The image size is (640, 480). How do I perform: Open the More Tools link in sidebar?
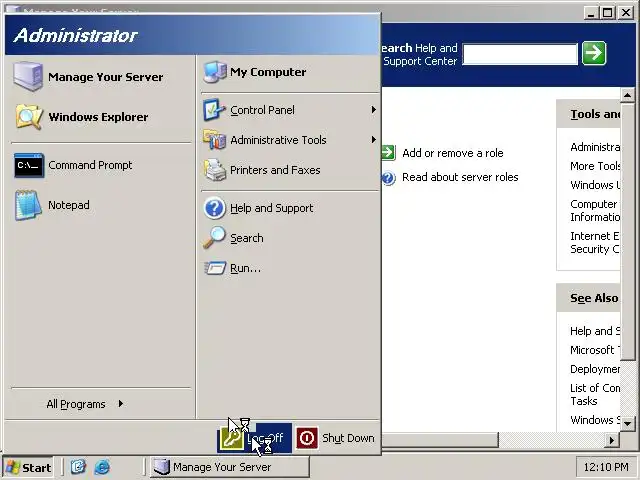(595, 166)
